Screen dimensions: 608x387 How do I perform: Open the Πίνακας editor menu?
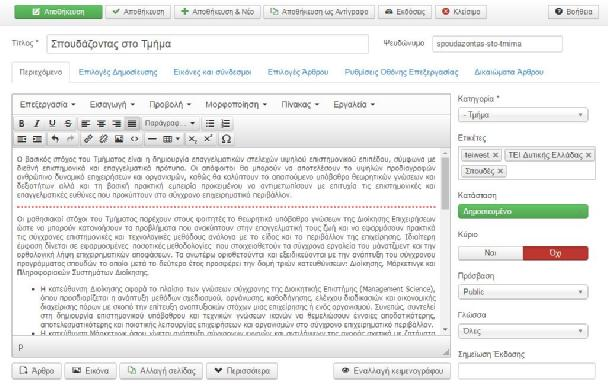pos(300,105)
